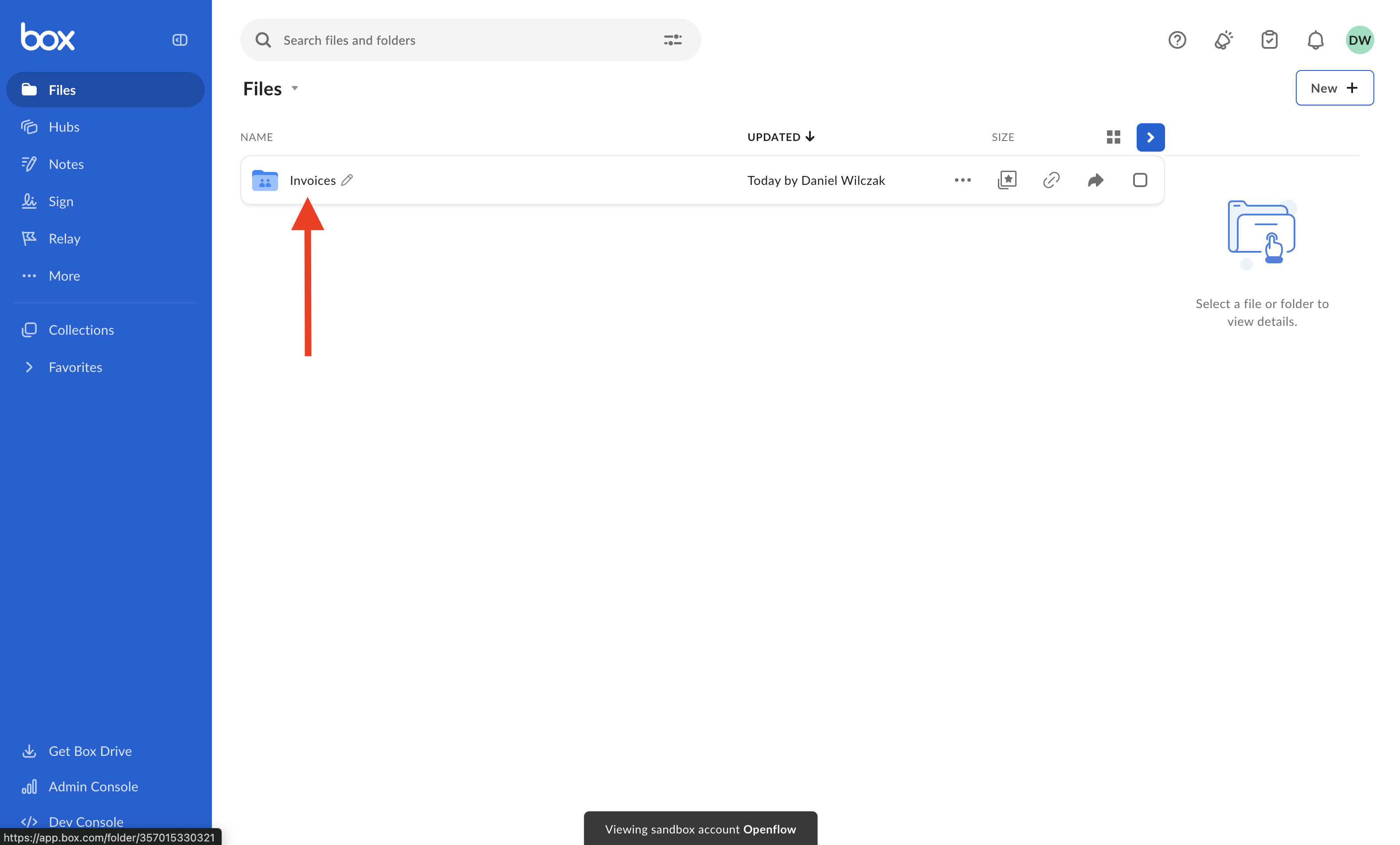Select the Invoices folder checkbox

pyautogui.click(x=1139, y=180)
